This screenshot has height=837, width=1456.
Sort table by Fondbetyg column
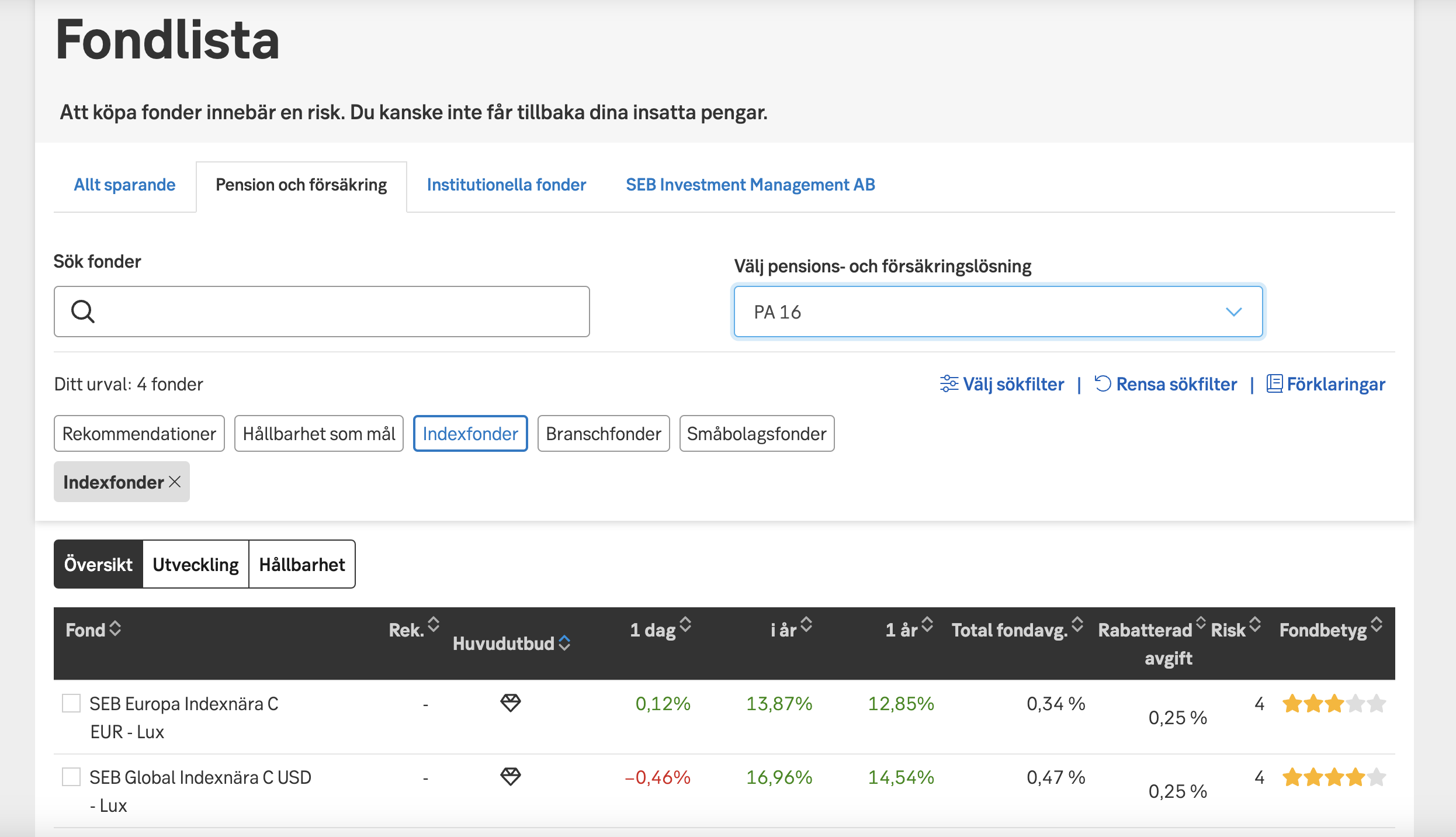coord(1377,625)
